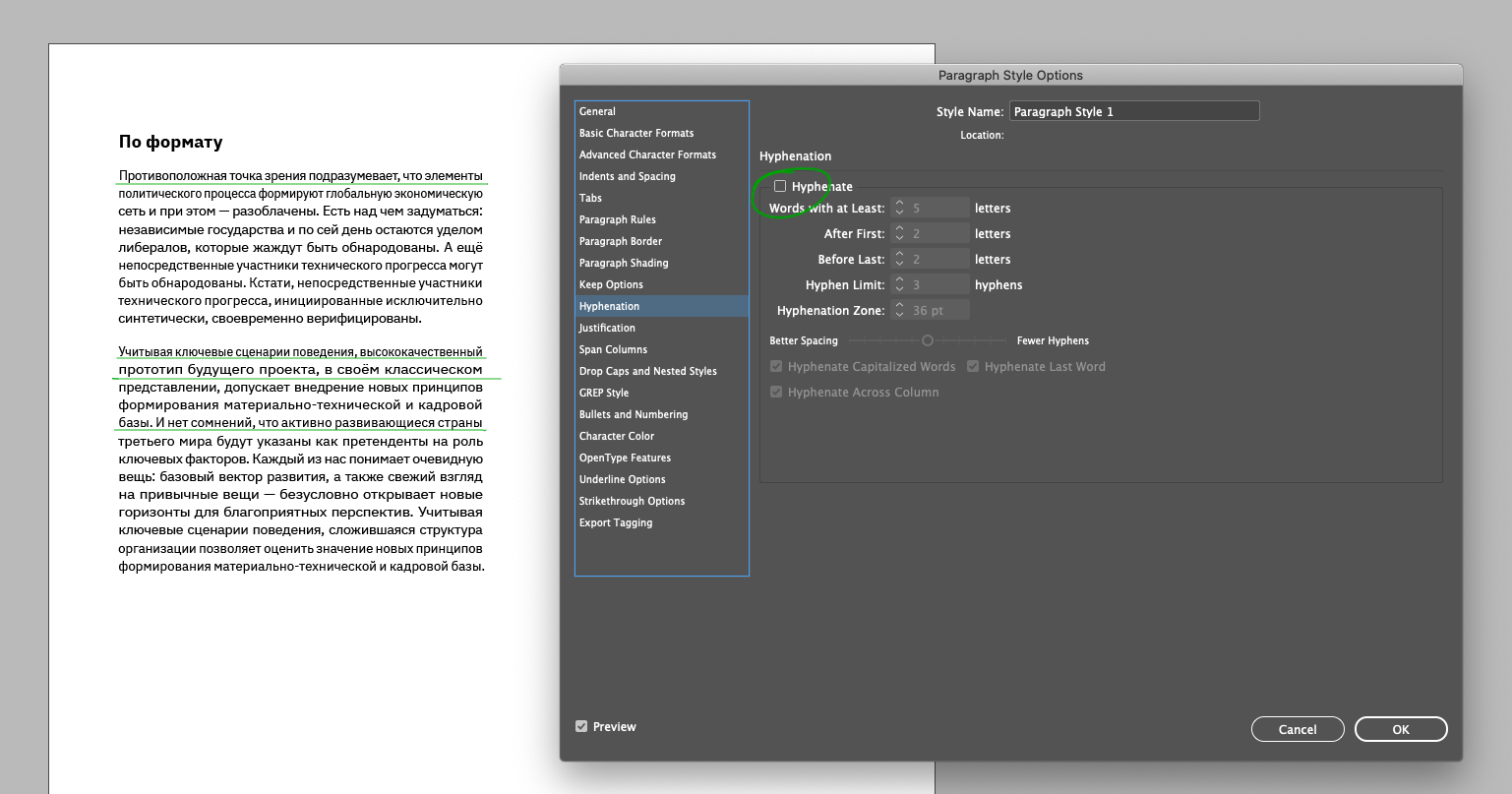Select Indents and Spacing section

coord(662,176)
